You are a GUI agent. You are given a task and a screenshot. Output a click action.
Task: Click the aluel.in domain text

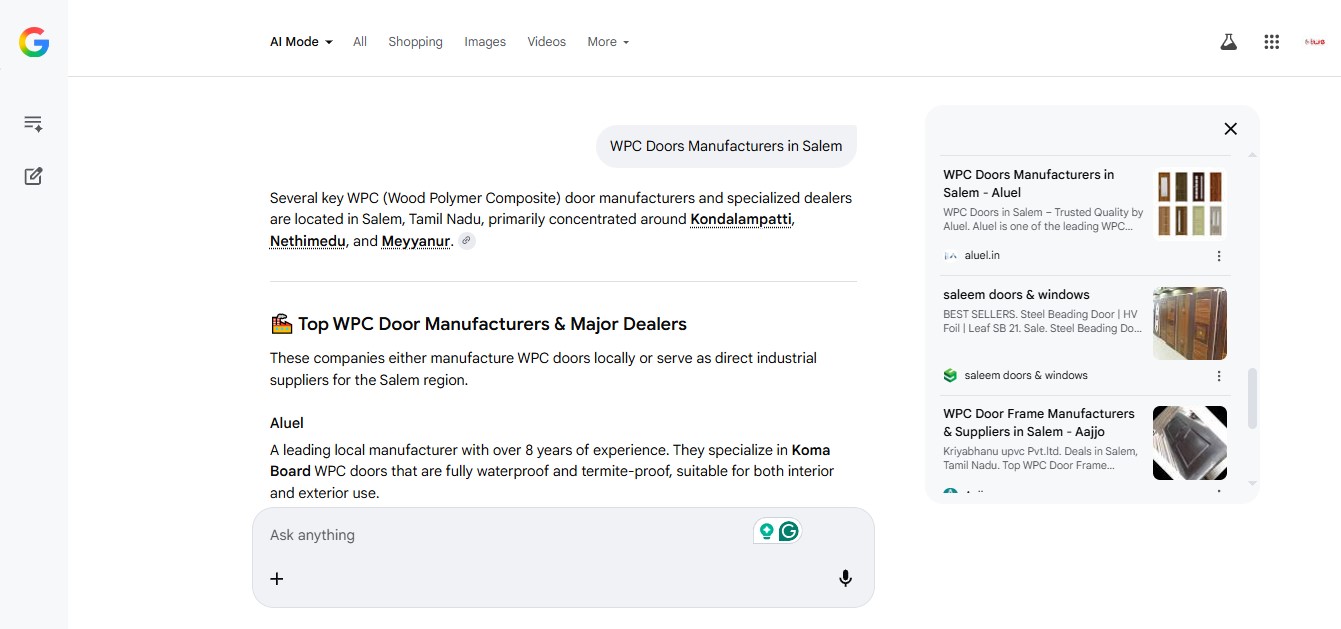tap(982, 256)
